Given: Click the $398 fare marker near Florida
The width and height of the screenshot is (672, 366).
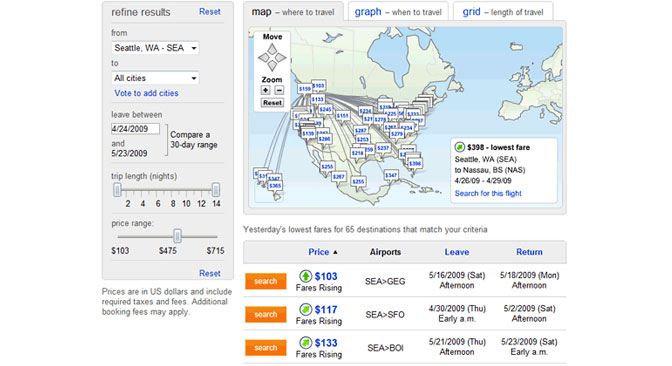Looking at the screenshot, I should [x=415, y=164].
